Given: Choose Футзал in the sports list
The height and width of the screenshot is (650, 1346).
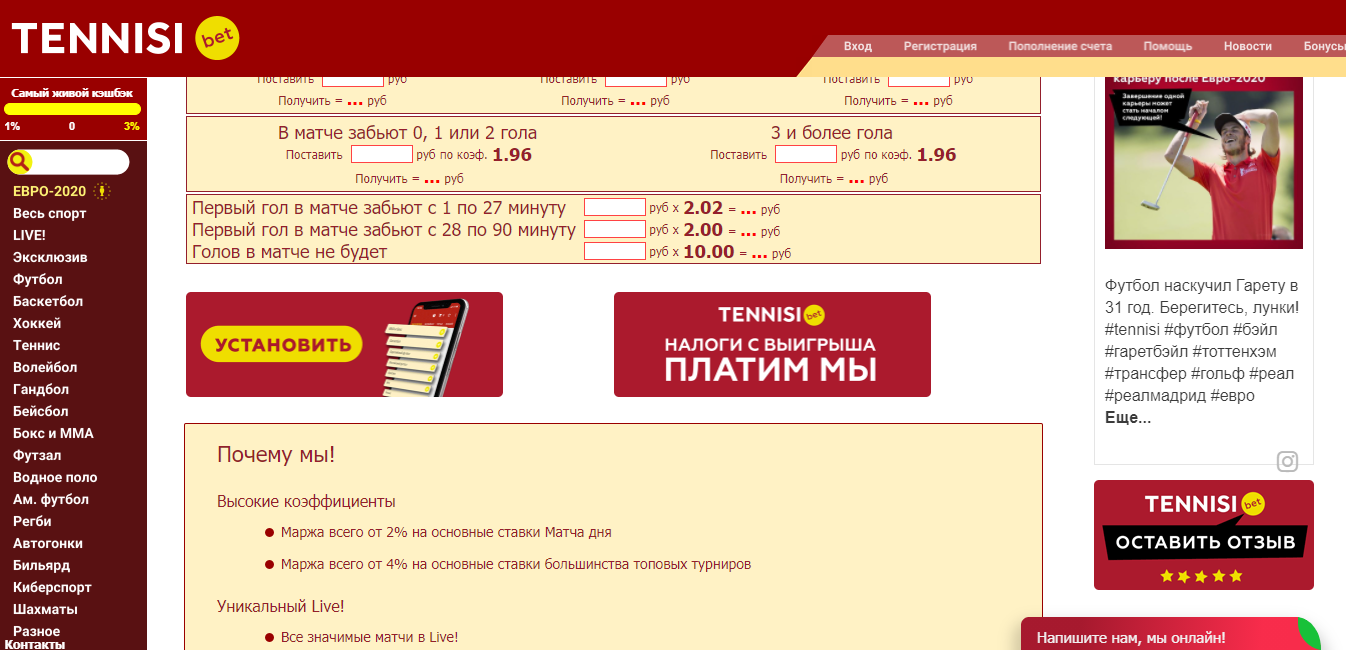Looking at the screenshot, I should (x=37, y=455).
